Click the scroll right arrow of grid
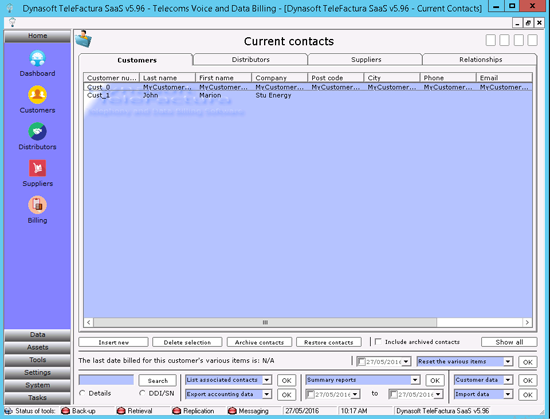The width and height of the screenshot is (550, 419). 527,322
